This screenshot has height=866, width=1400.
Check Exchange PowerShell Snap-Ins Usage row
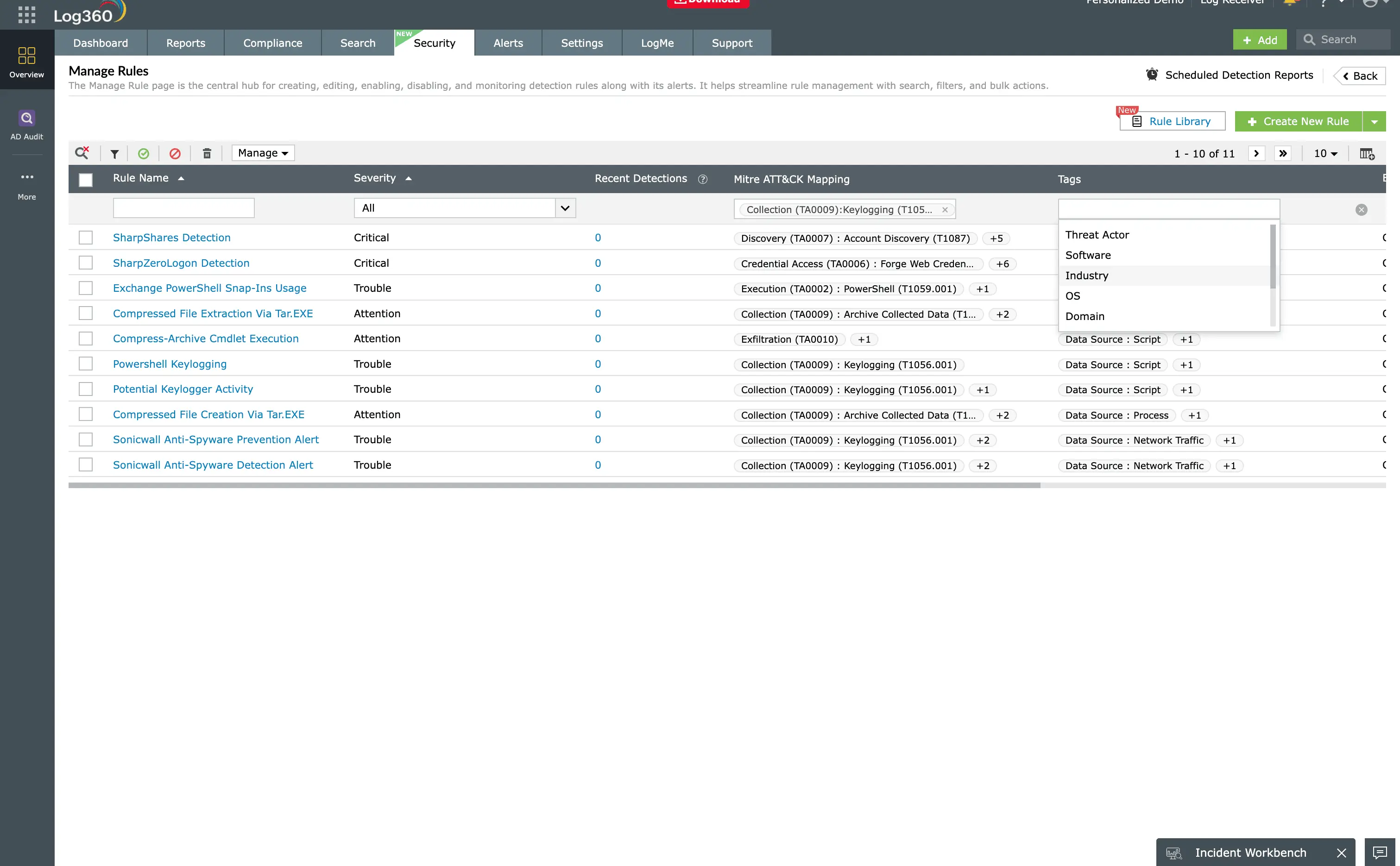(x=85, y=288)
